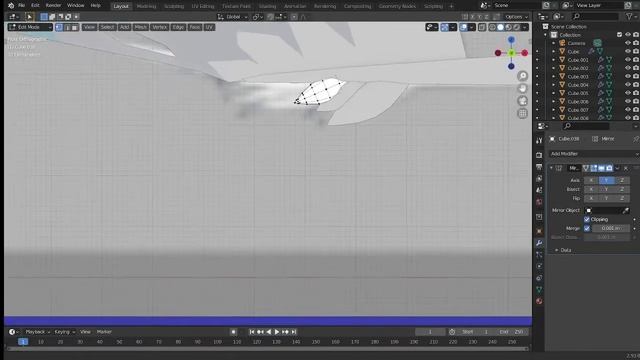This screenshot has height=360, width=640.
Task: Hide Cube.001 with its eye icon
Action: (x=628, y=60)
